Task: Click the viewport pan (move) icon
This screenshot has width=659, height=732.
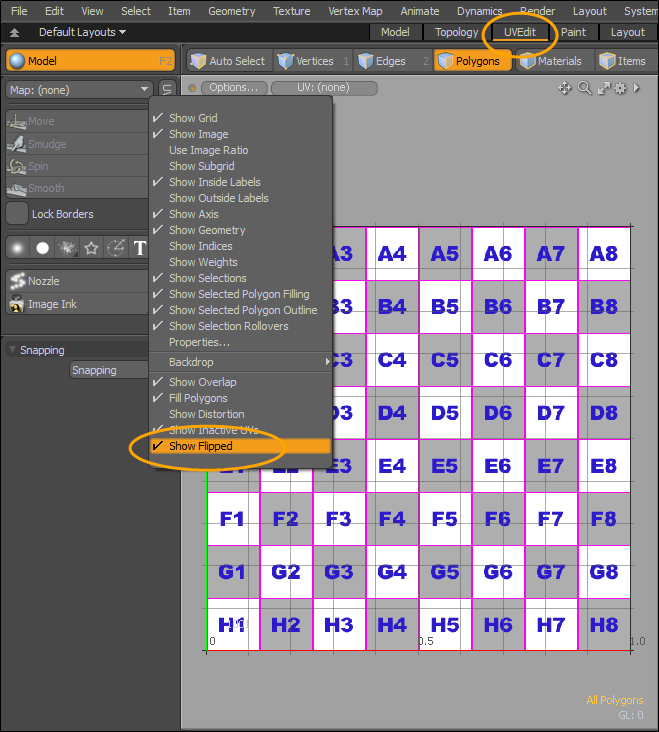Action: point(565,88)
